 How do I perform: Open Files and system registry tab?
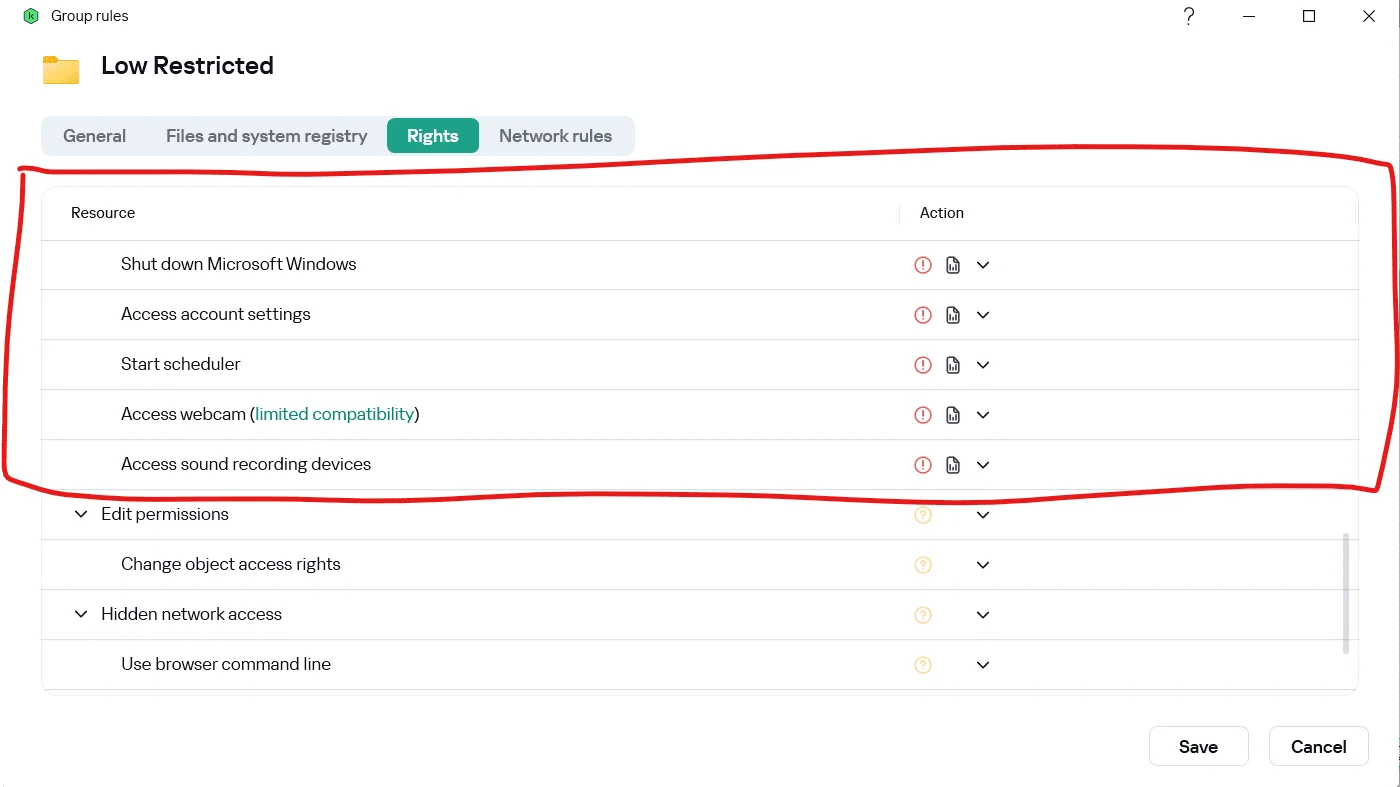(267, 136)
